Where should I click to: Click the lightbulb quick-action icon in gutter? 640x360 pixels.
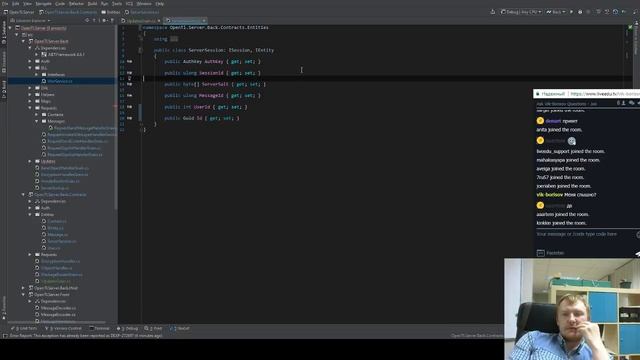pyautogui.click(x=130, y=78)
